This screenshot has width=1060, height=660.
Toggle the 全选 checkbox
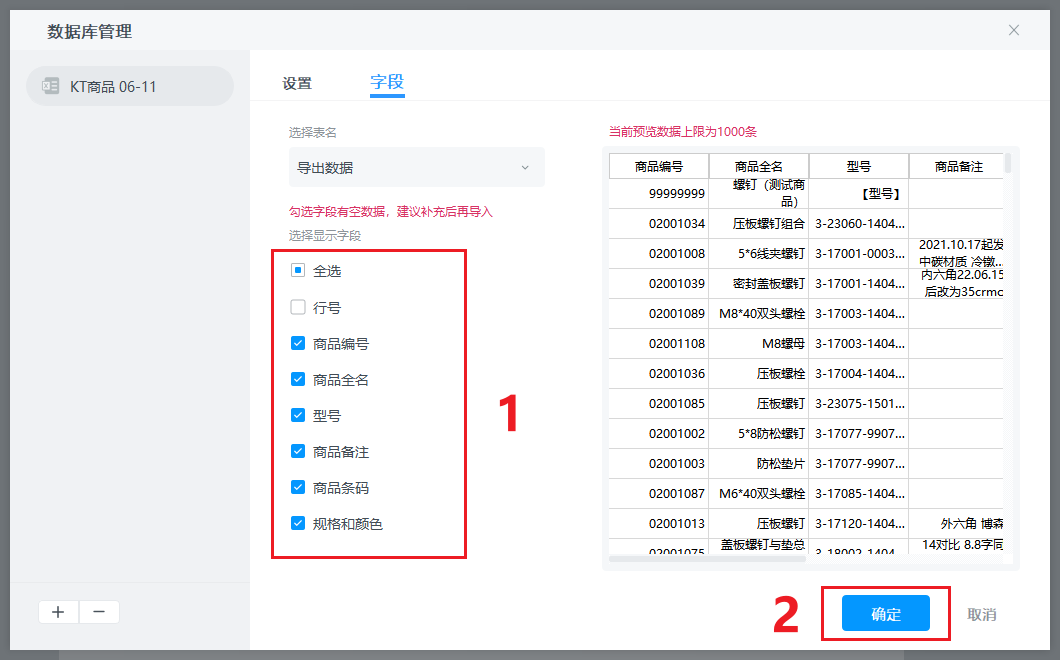click(298, 271)
